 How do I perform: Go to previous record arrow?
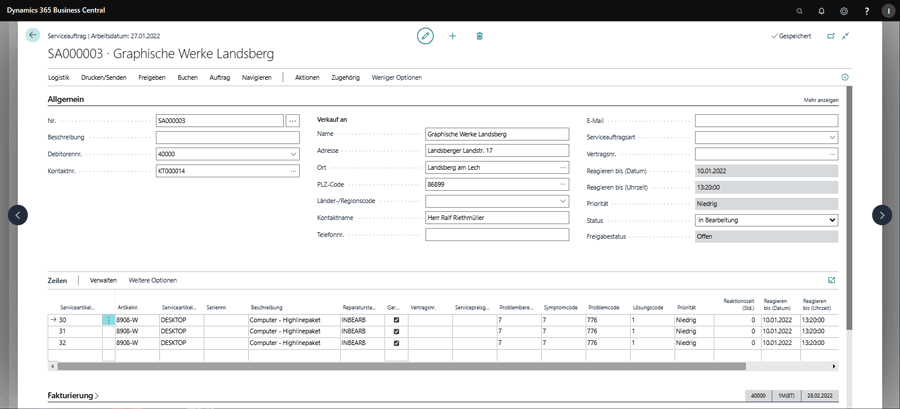(18, 215)
